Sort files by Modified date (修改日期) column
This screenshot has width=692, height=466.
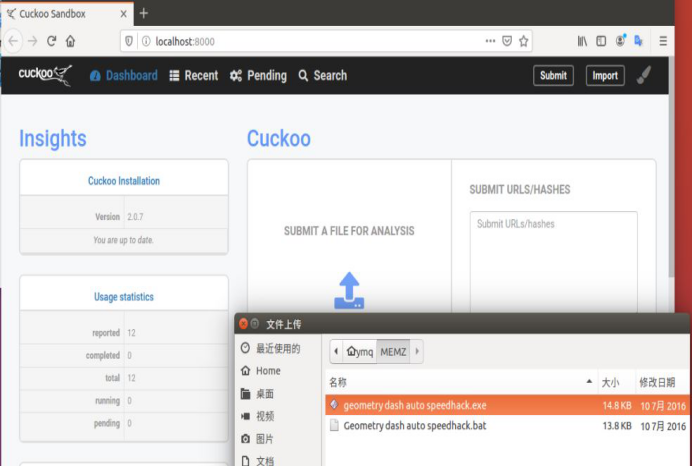click(662, 382)
